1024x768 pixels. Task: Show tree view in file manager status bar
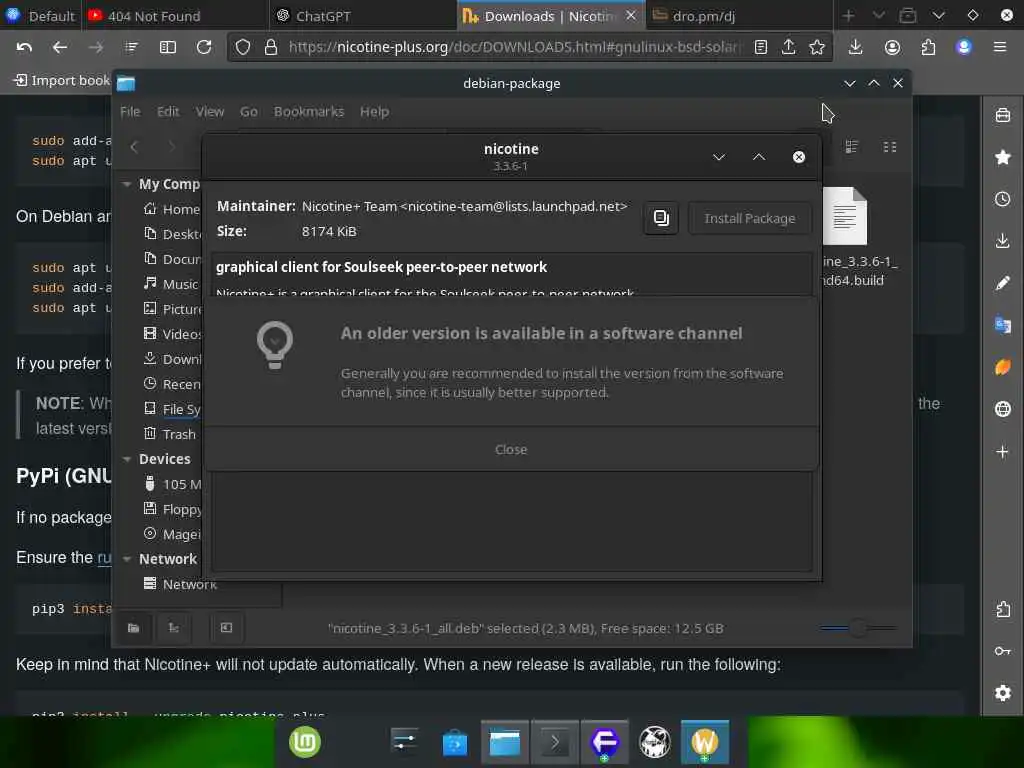click(x=174, y=628)
